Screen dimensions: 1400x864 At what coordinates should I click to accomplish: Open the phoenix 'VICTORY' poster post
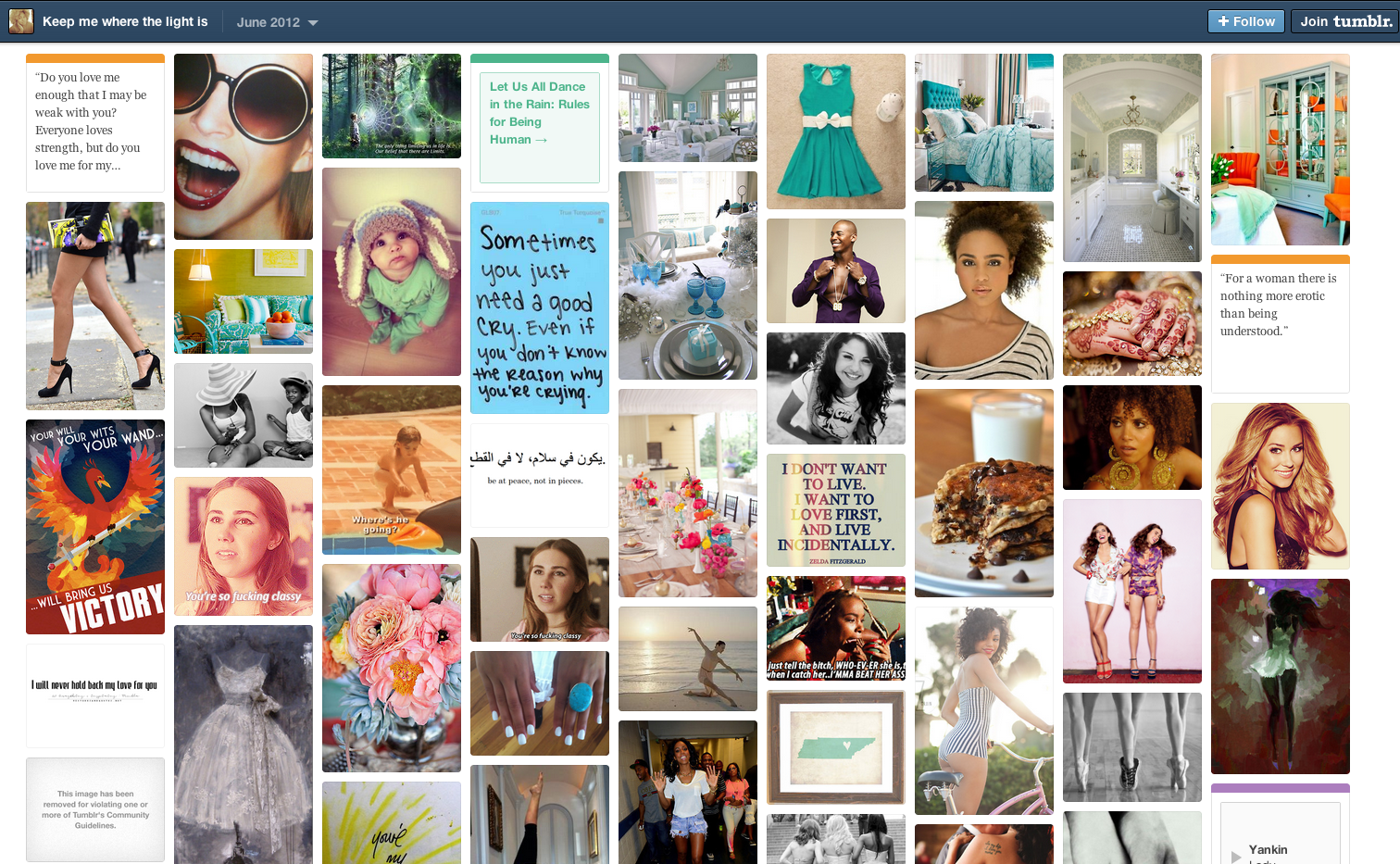[94, 526]
